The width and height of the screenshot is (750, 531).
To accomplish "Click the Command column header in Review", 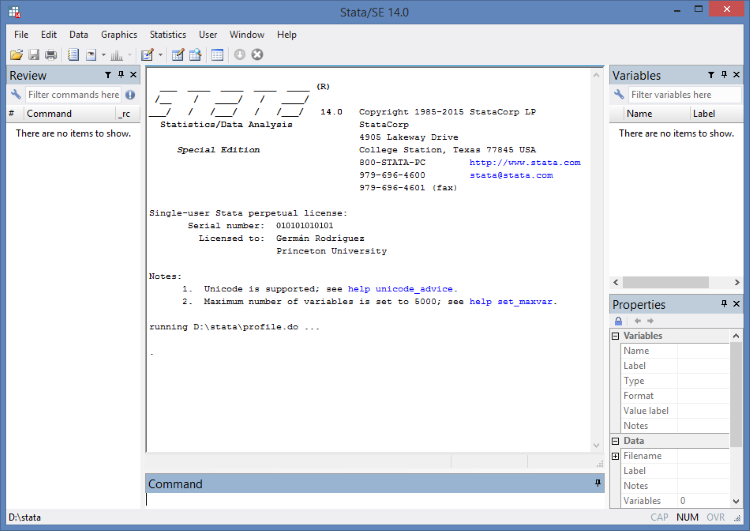I will (69, 113).
